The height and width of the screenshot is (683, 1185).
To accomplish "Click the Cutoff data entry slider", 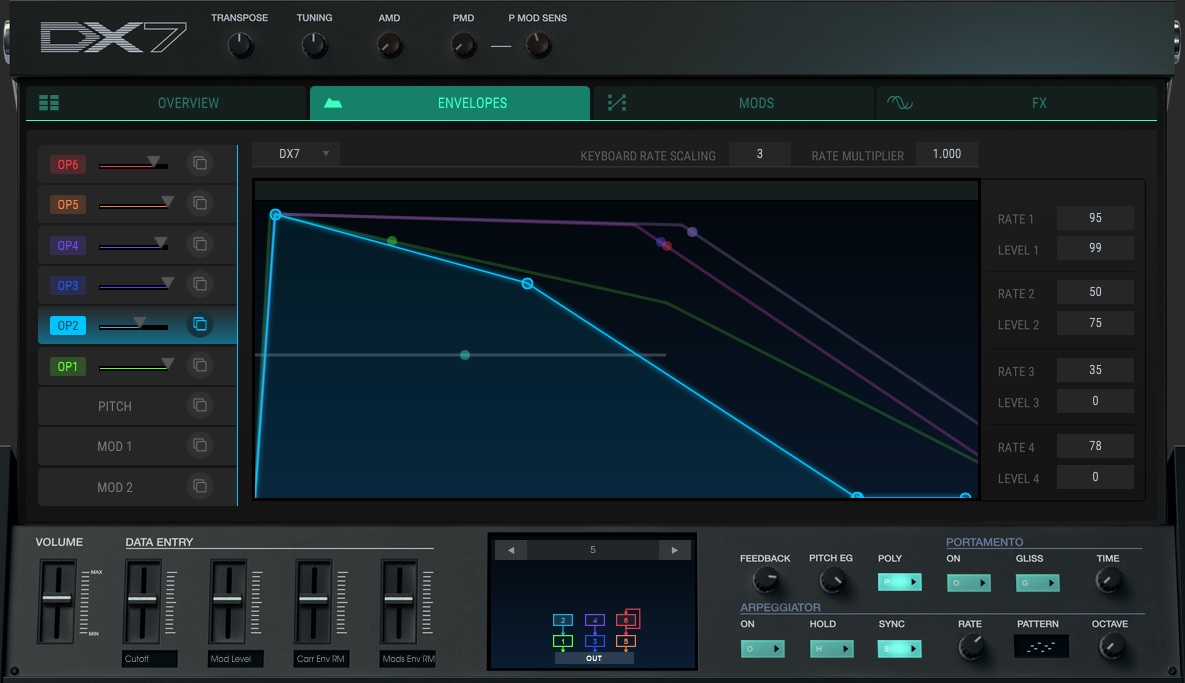I will 142,599.
